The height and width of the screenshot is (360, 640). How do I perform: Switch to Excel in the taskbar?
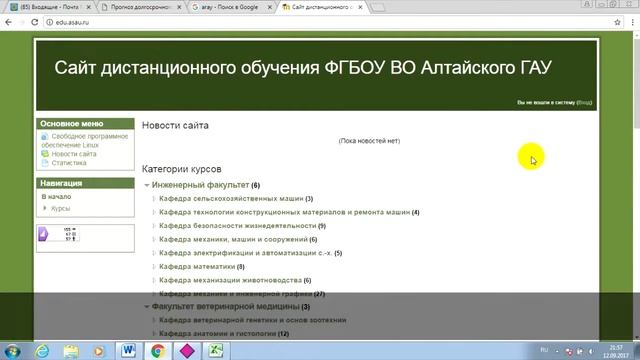point(216,351)
